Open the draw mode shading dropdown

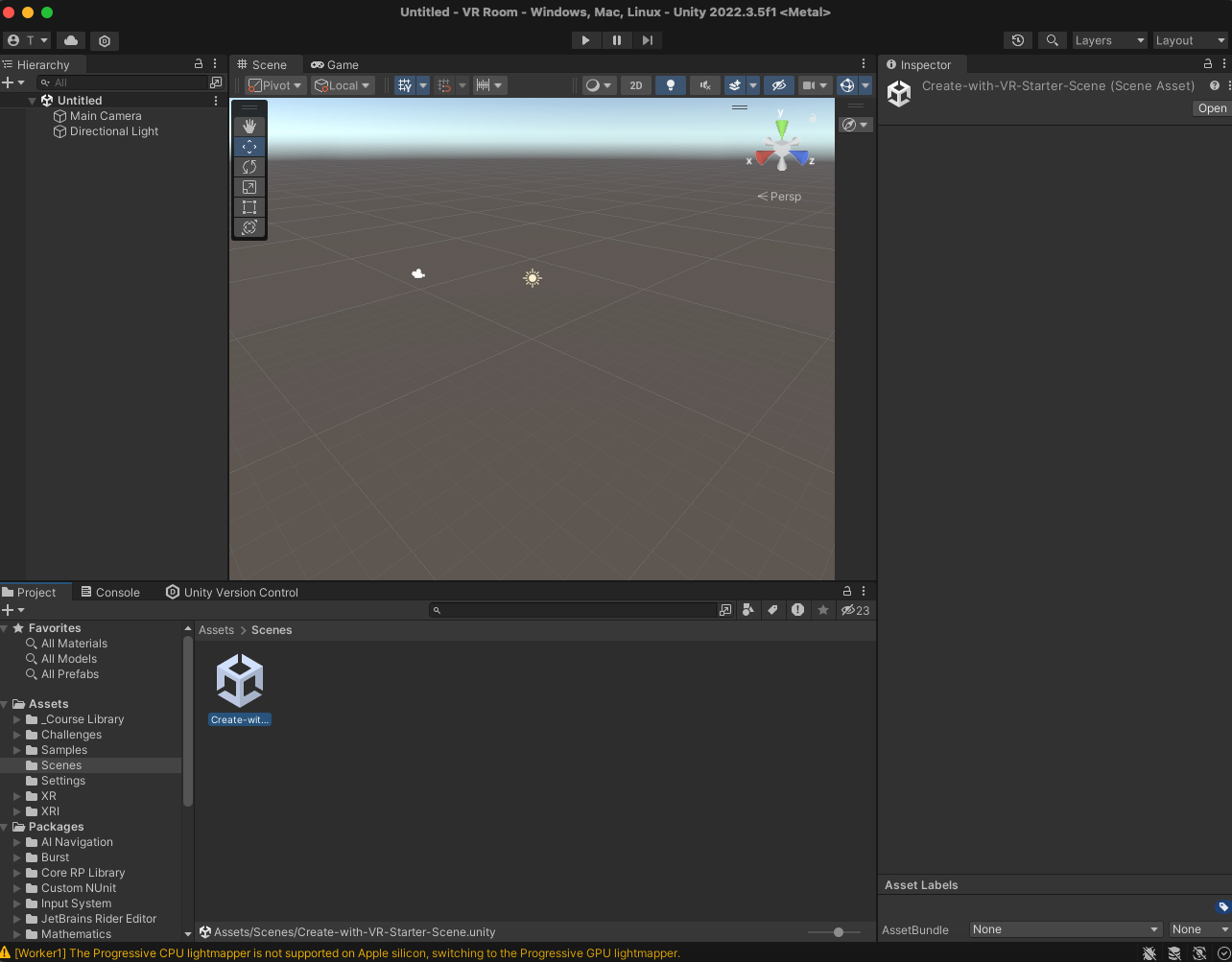(599, 85)
